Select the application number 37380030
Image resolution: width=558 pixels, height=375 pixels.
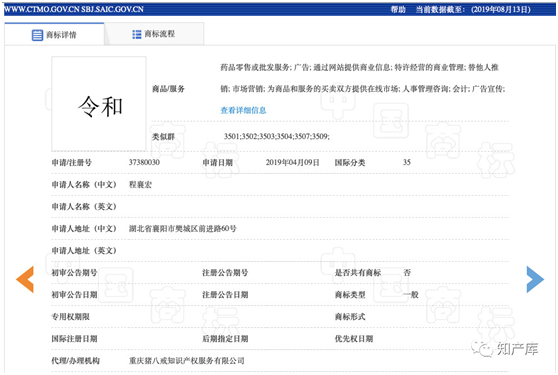pyautogui.click(x=144, y=163)
